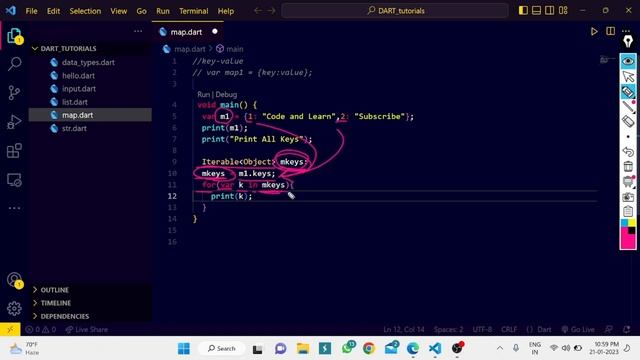
Task: Open the Terminal menu
Action: click(x=193, y=11)
